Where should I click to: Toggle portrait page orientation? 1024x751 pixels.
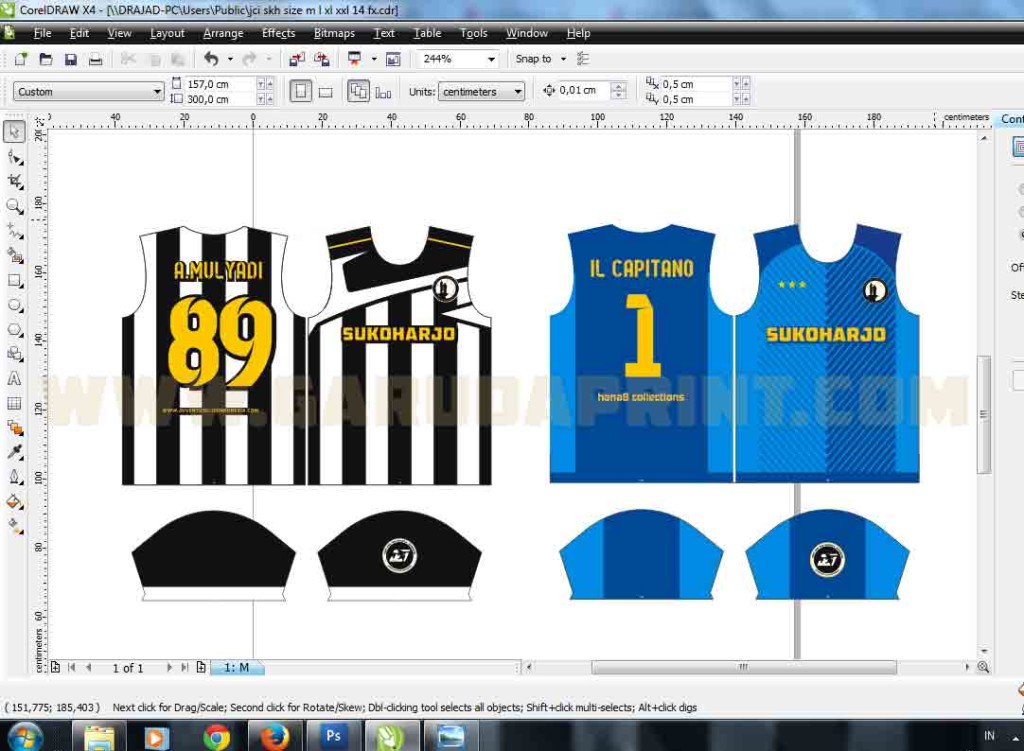(302, 90)
